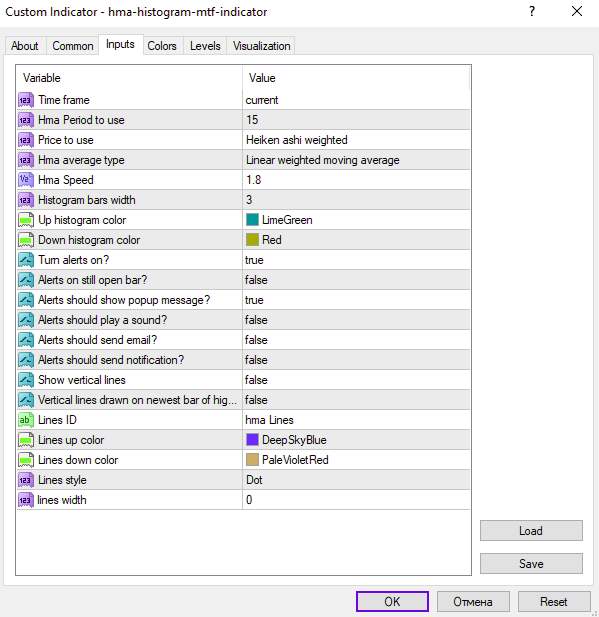This screenshot has width=599, height=617.
Task: Open the Price to use Heiken ashi weighted value
Action: 357,140
